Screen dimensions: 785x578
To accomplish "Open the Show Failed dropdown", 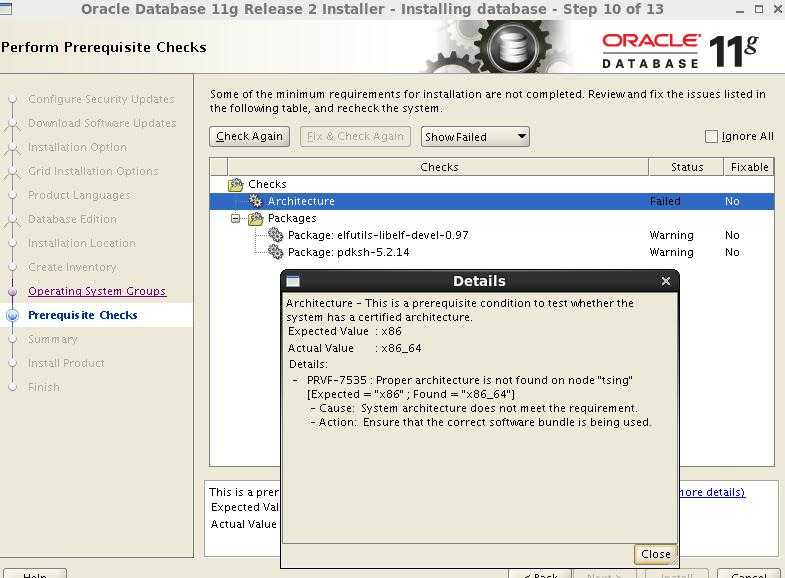I will [475, 137].
